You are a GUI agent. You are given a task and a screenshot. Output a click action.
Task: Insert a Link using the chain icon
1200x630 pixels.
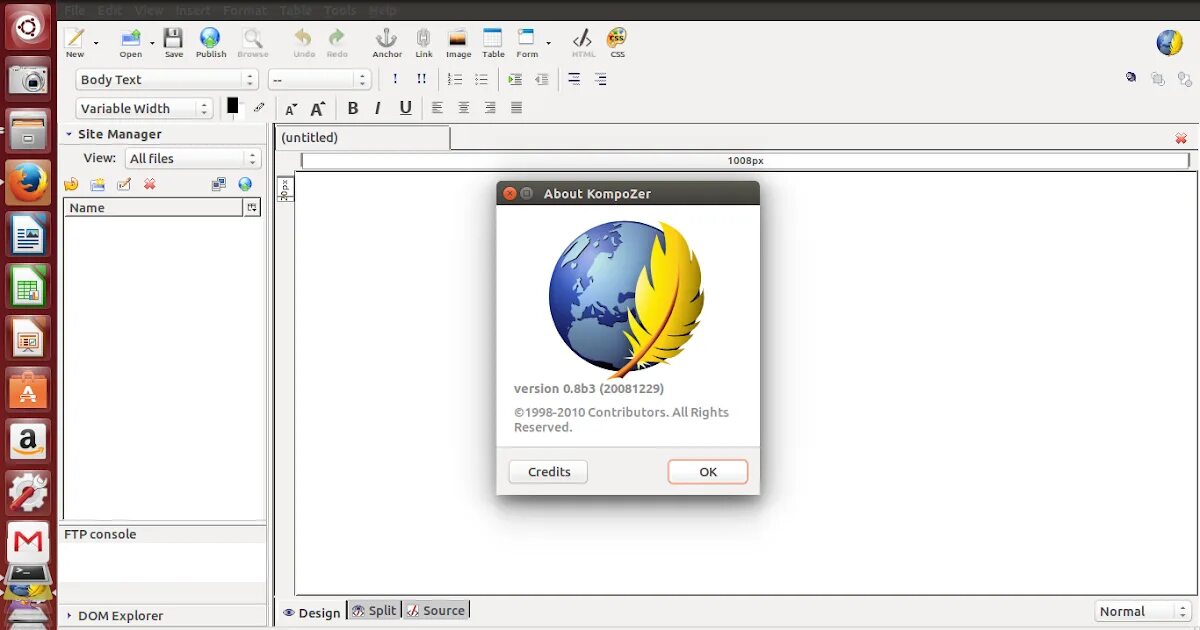[x=424, y=41]
